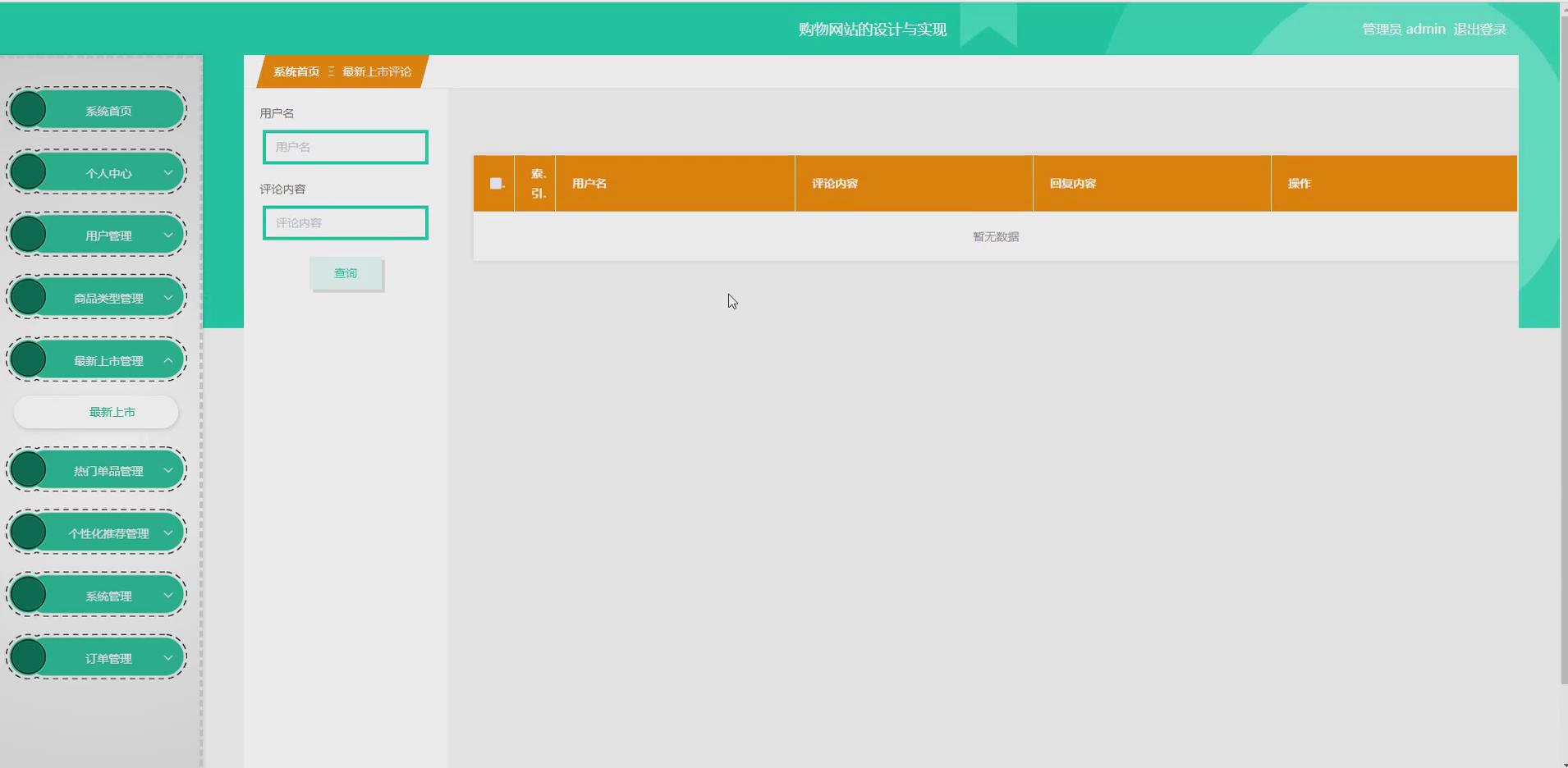Select the 最新上市 submenu item
The height and width of the screenshot is (768, 1568).
tap(96, 412)
